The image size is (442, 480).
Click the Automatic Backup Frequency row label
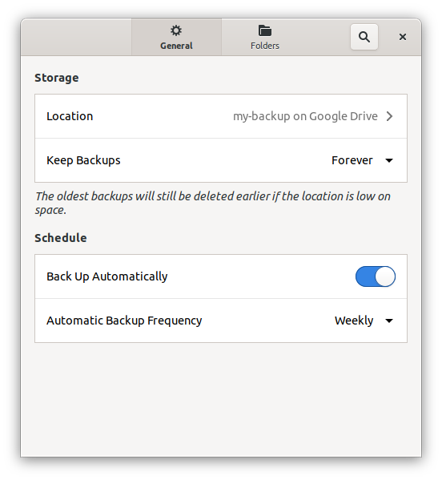pos(124,321)
